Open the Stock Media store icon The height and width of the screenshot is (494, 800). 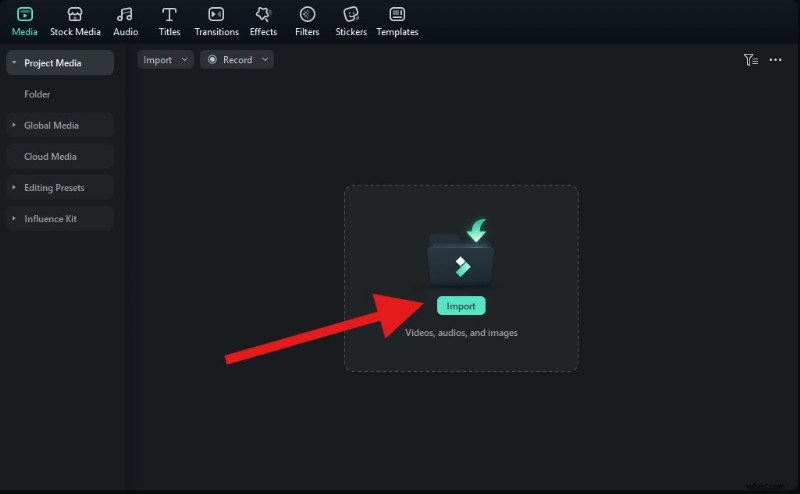(75, 14)
